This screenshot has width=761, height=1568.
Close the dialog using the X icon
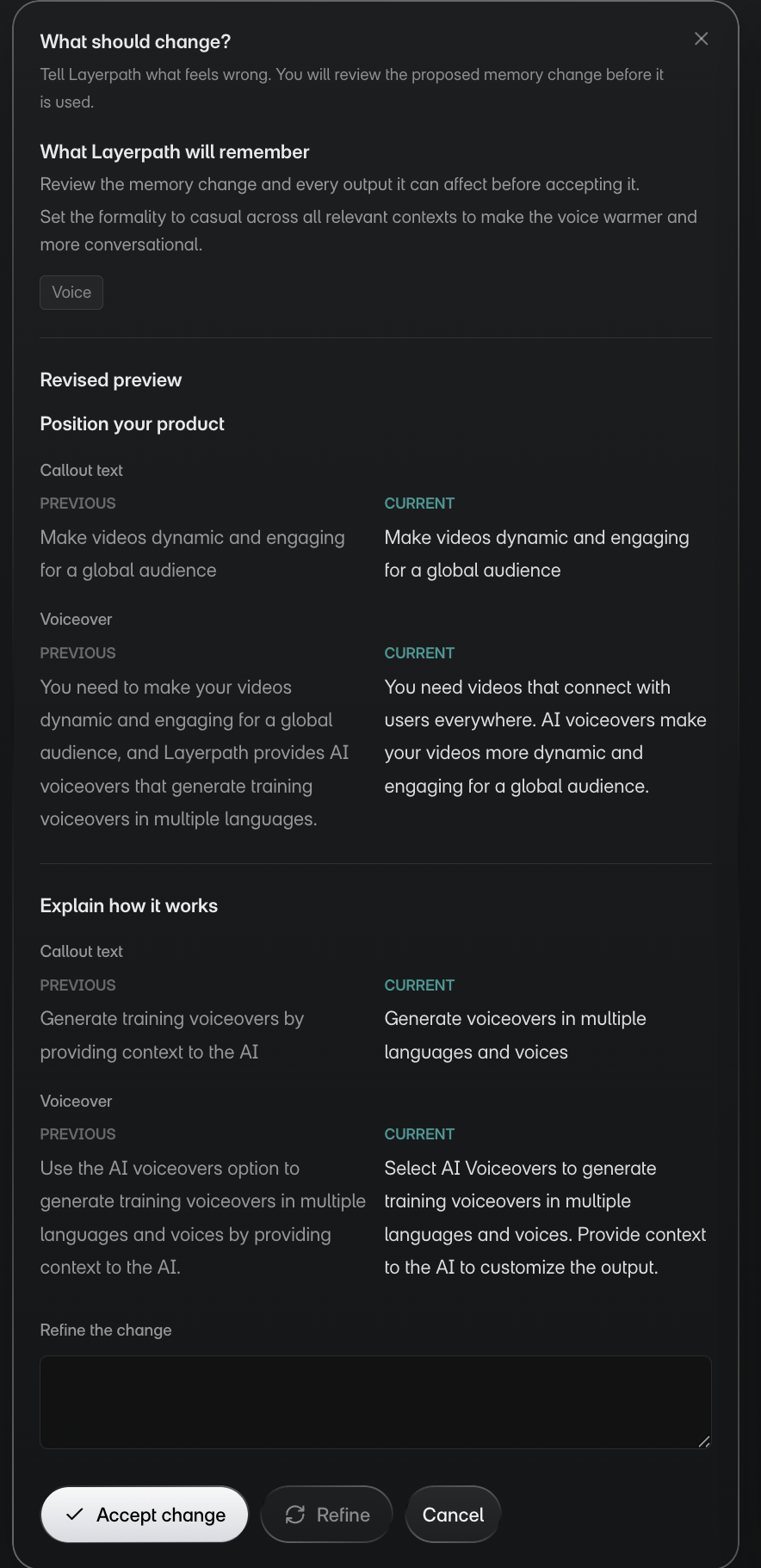click(701, 39)
